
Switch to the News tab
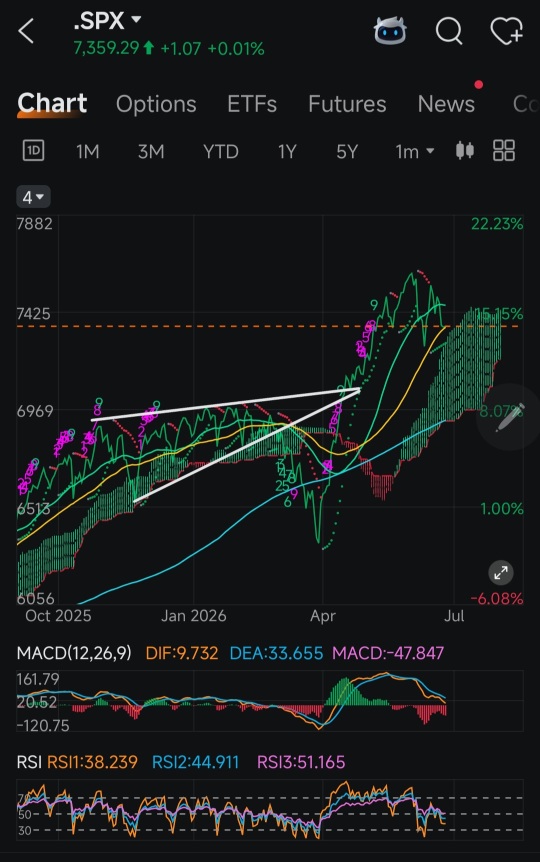click(x=446, y=104)
